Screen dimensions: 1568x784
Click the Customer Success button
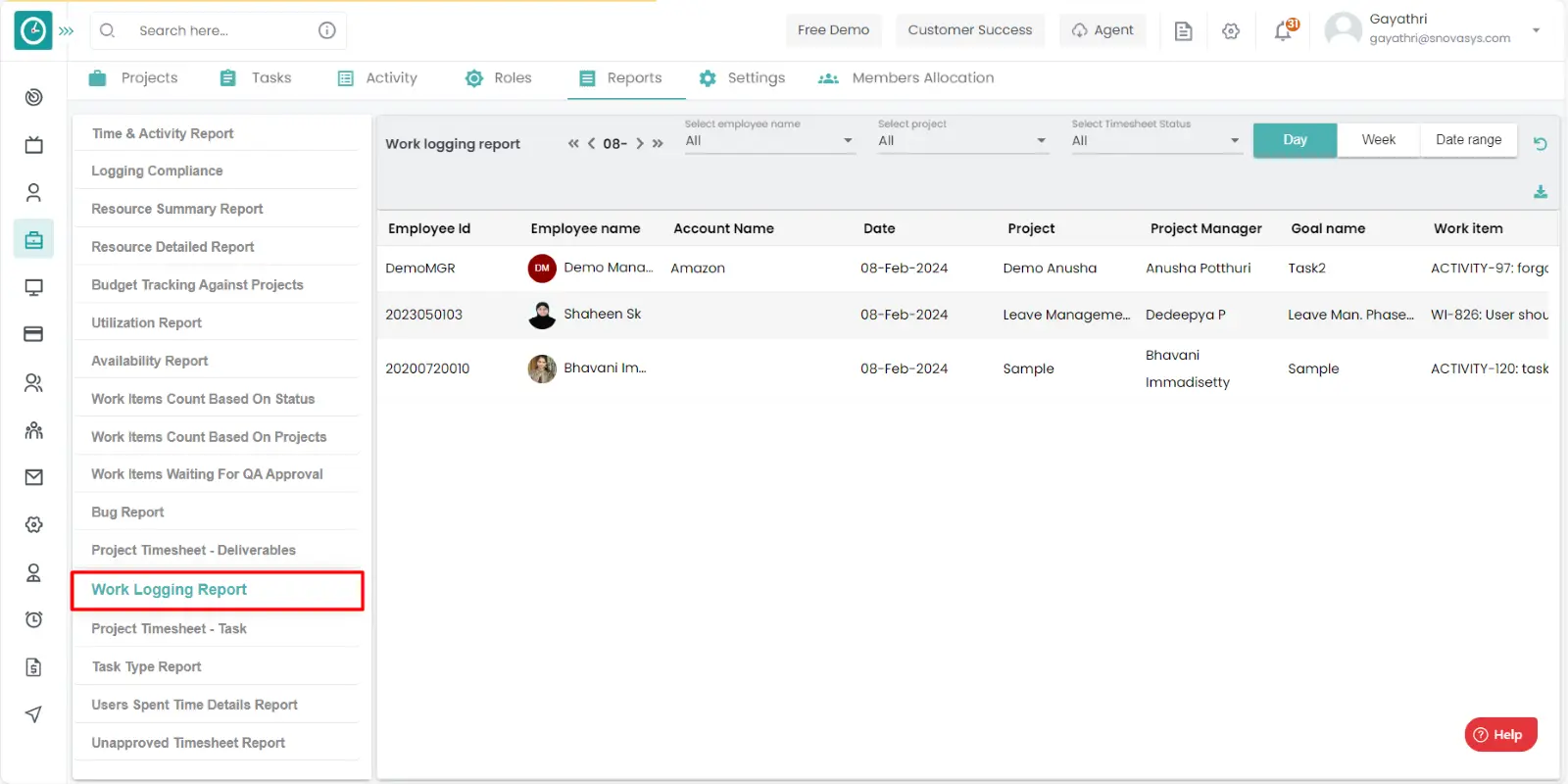pyautogui.click(x=970, y=30)
